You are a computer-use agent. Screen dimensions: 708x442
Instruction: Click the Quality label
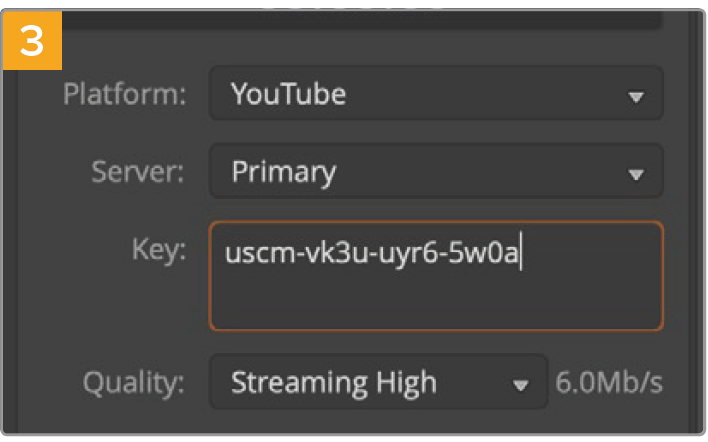[136, 382]
